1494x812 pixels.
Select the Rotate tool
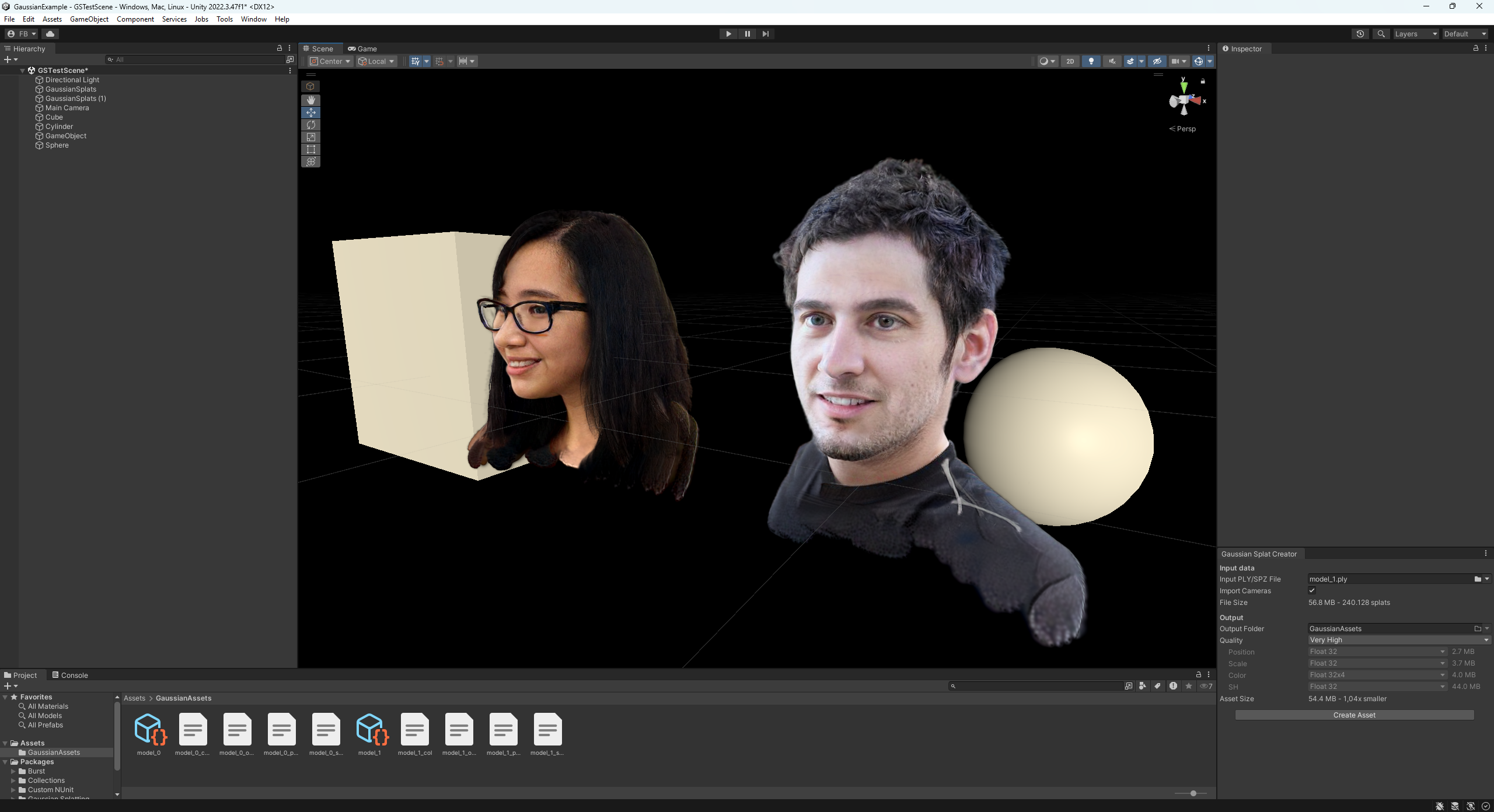(310, 125)
